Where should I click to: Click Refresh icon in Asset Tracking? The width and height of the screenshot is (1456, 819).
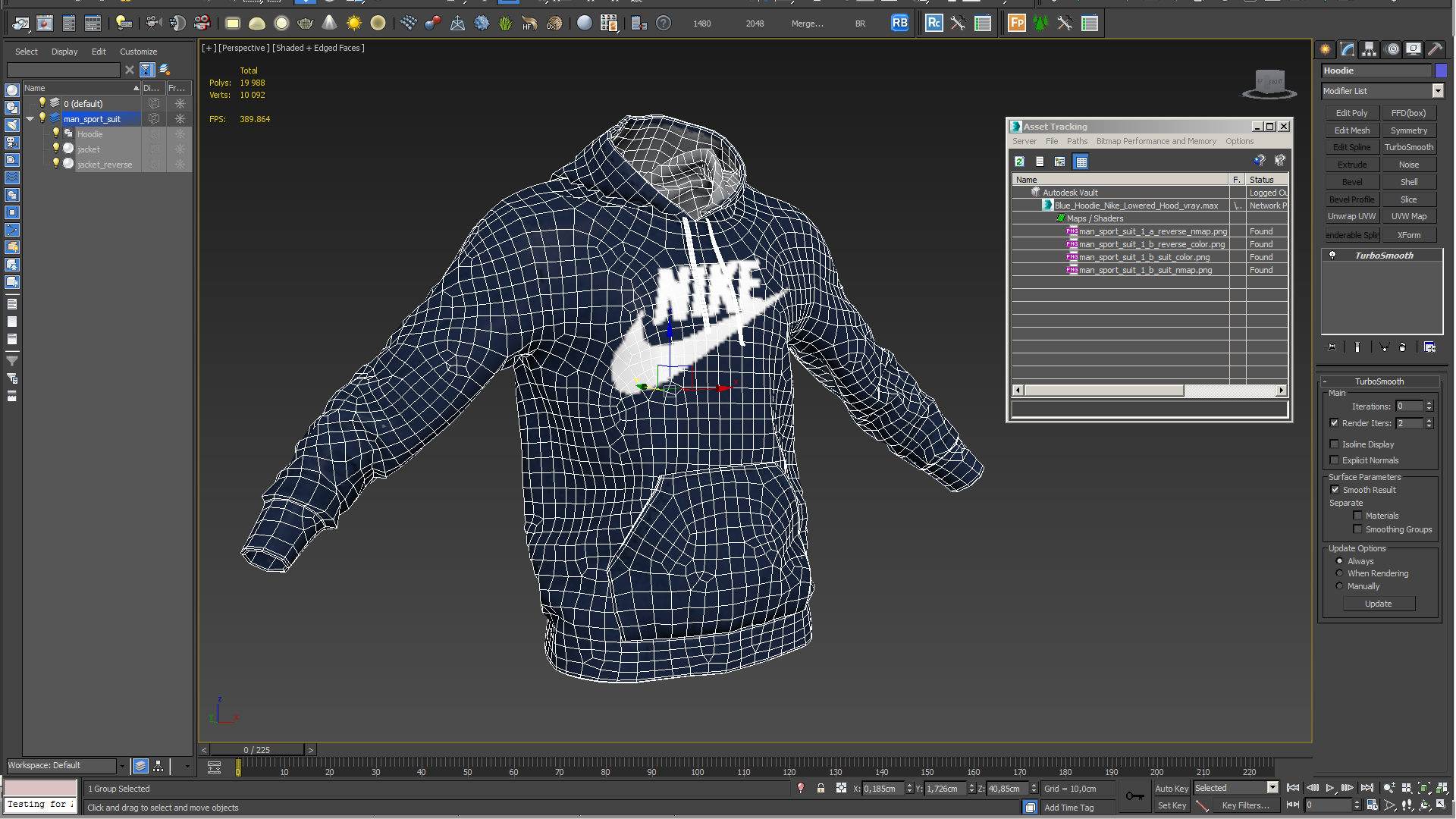pyautogui.click(x=1019, y=162)
